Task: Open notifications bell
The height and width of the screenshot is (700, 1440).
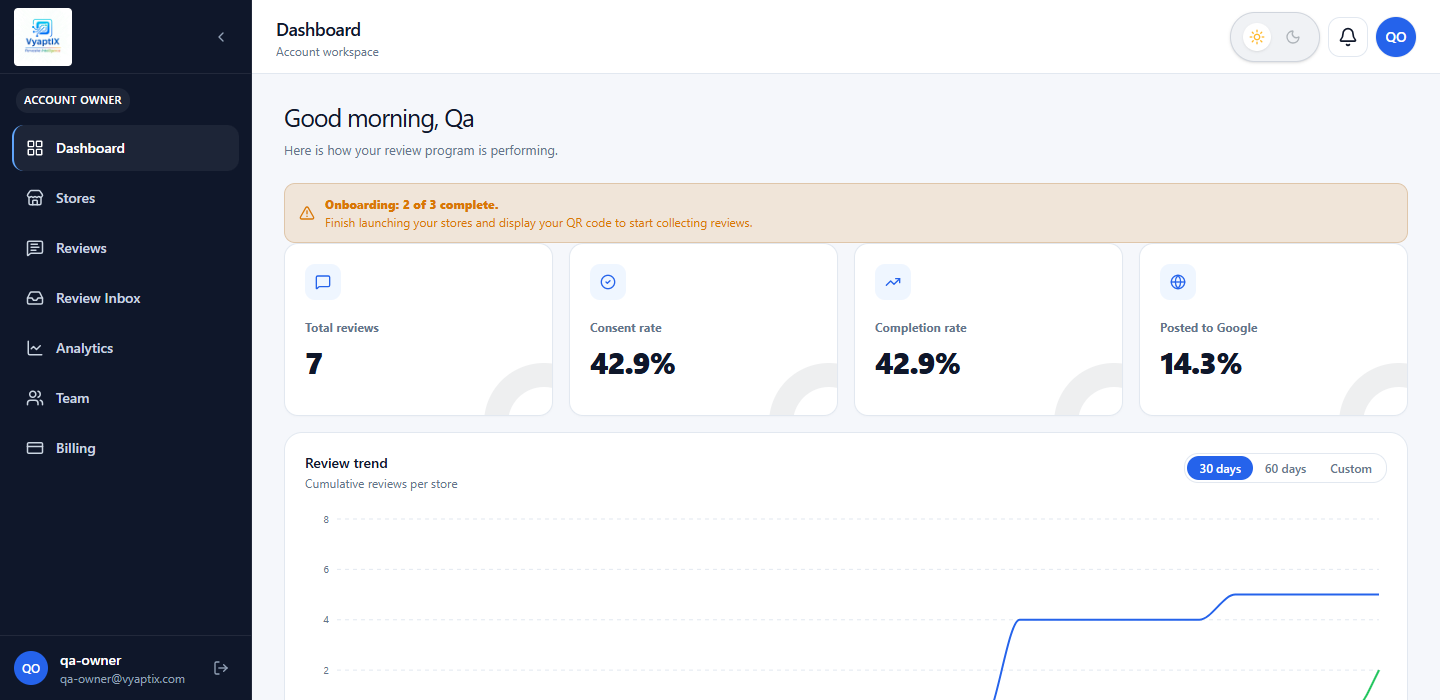Action: click(x=1348, y=37)
